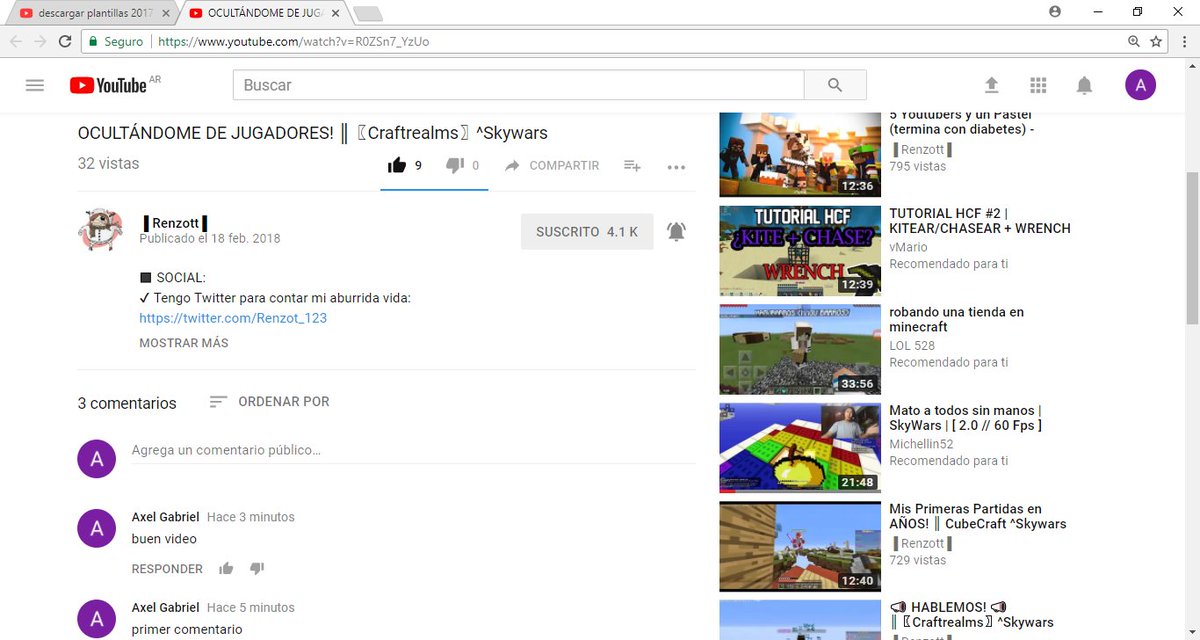Open the ORDENAR POR sort dropdown
The width and height of the screenshot is (1200, 640).
pyautogui.click(x=269, y=402)
